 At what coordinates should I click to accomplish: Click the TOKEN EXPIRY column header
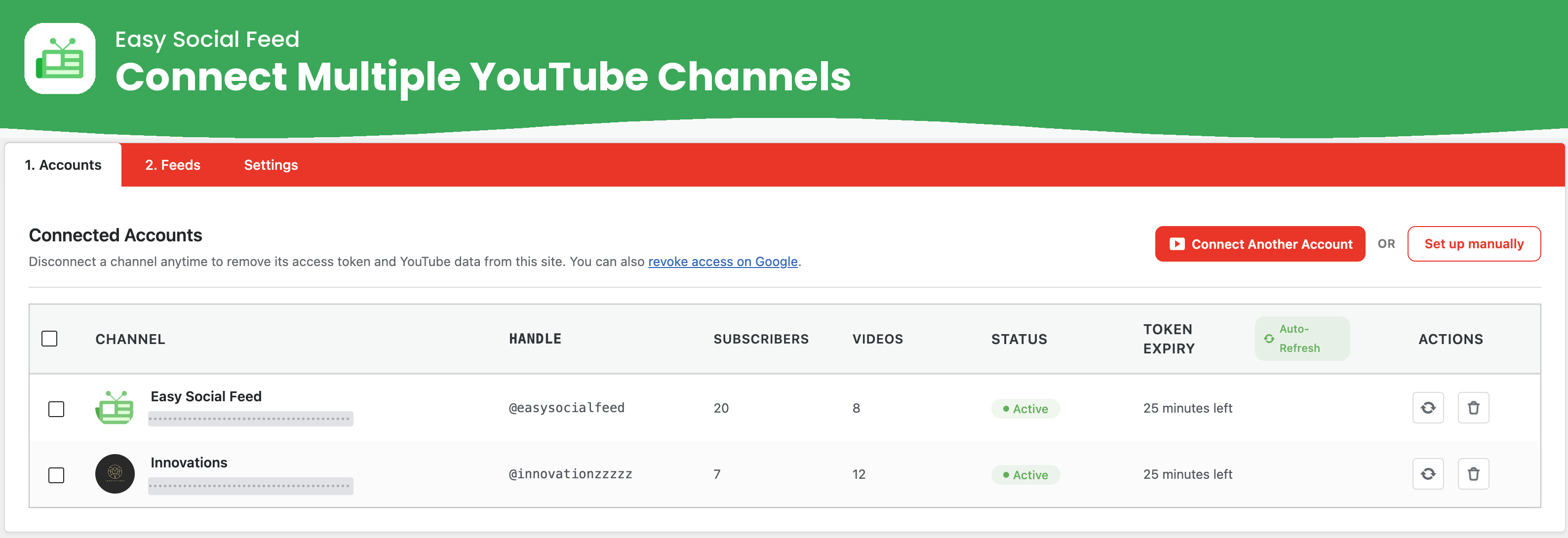point(1169,339)
